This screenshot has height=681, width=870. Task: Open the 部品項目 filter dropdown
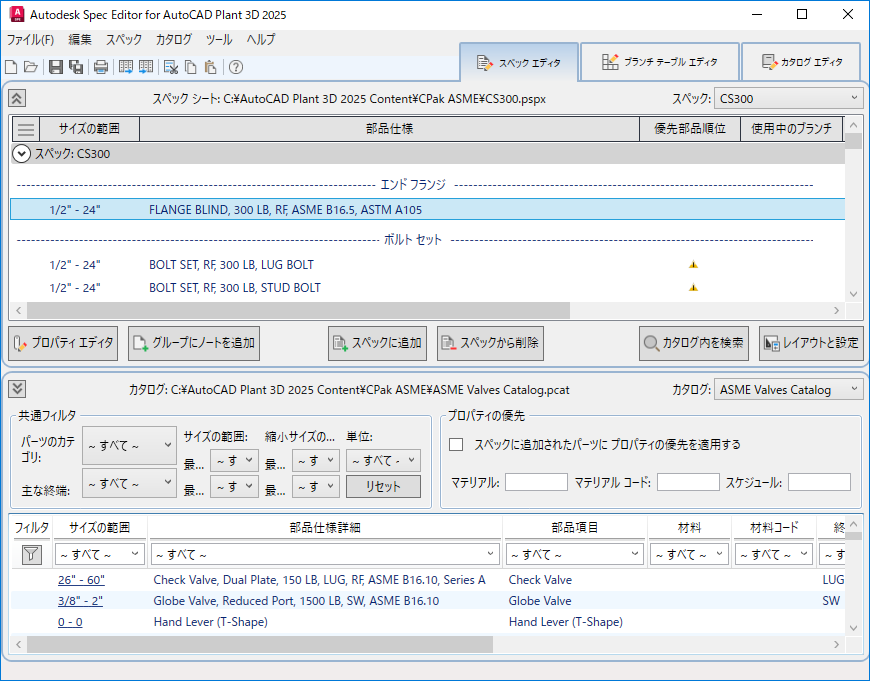(x=574, y=554)
